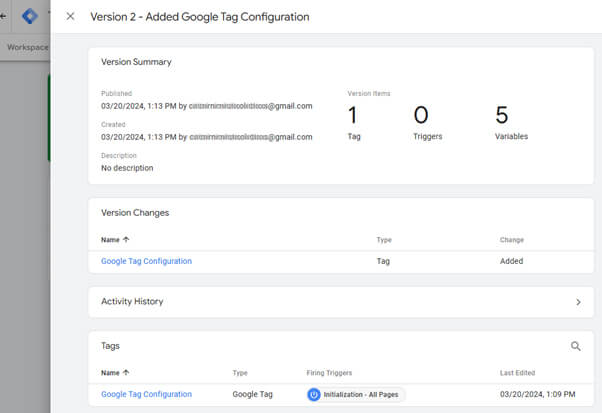Click the Change column header

(512, 240)
